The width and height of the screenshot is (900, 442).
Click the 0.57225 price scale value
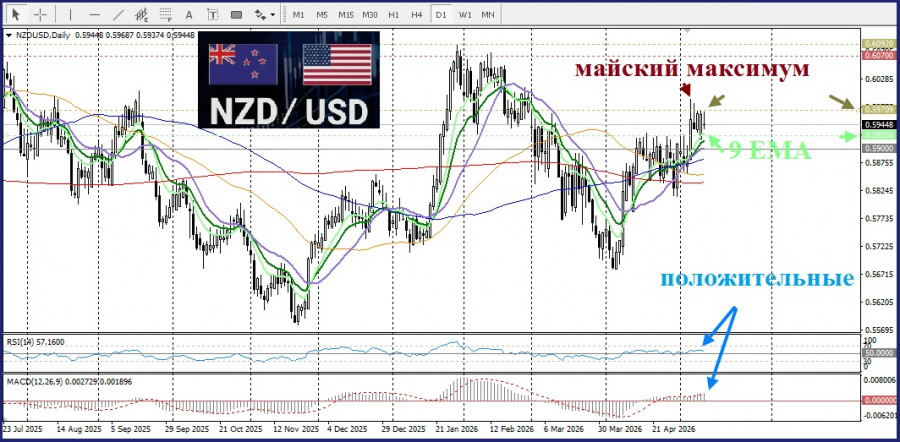pyautogui.click(x=877, y=246)
